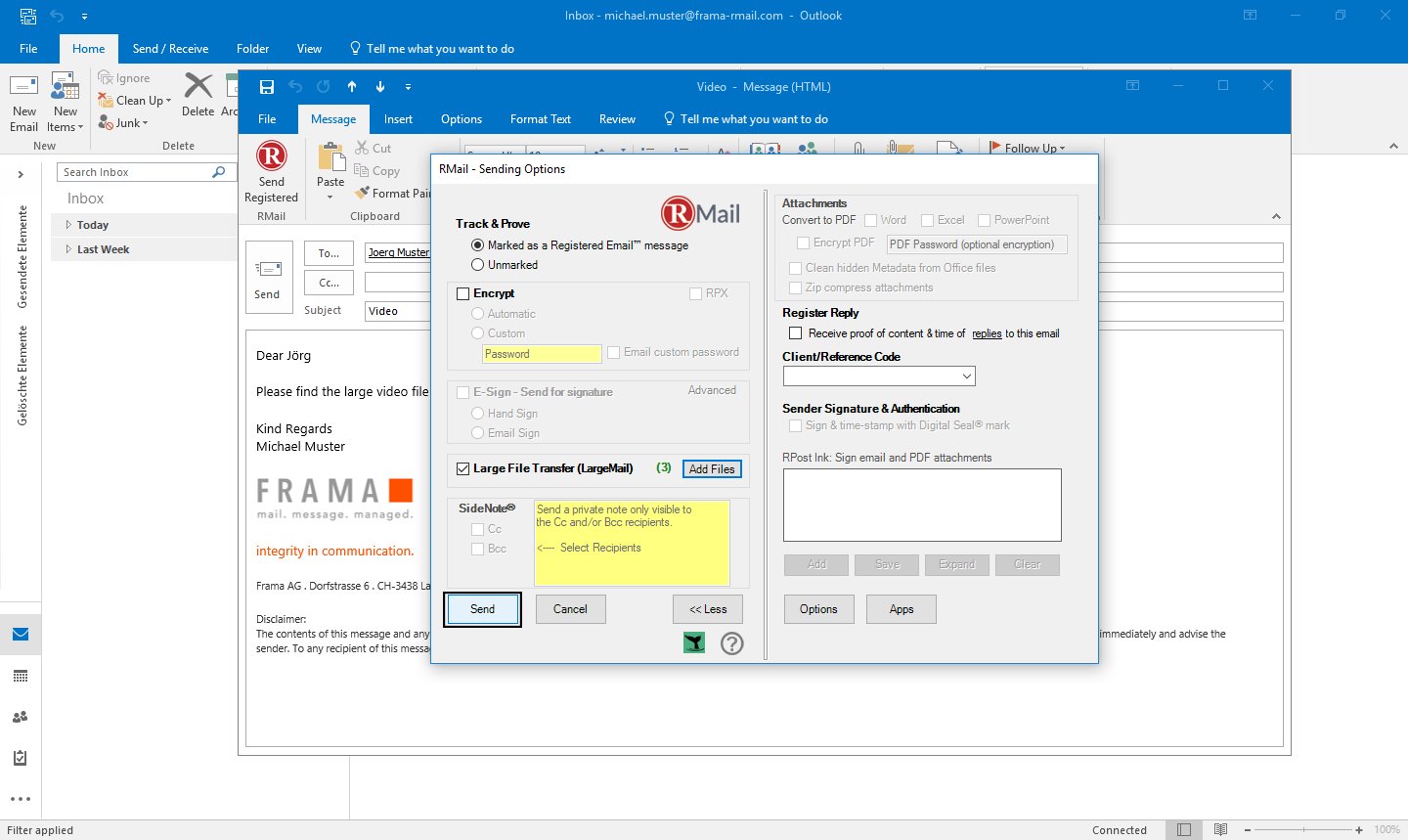Open Client/Reference Code dropdown

966,376
